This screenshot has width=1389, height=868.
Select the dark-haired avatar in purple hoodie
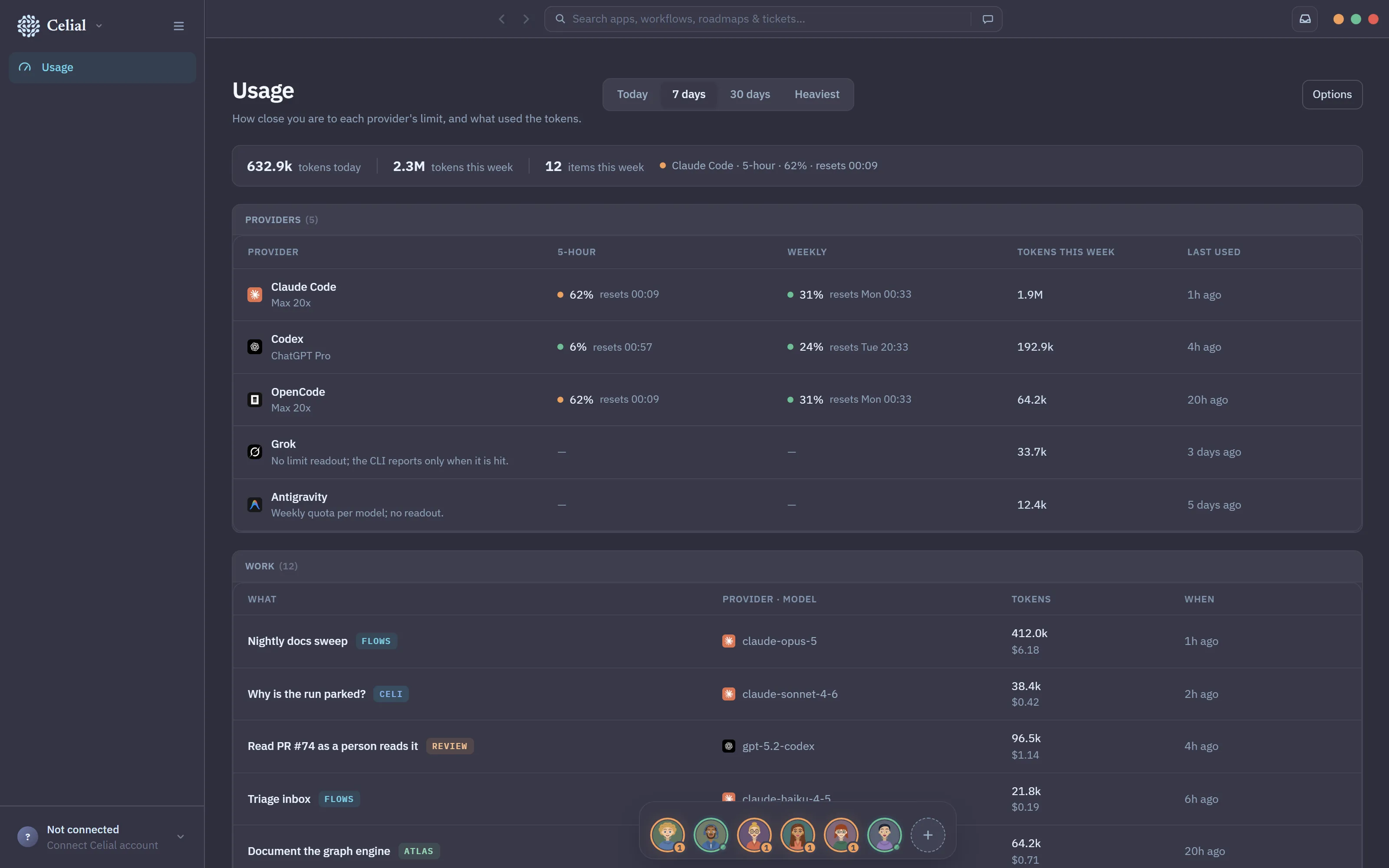pos(884,835)
